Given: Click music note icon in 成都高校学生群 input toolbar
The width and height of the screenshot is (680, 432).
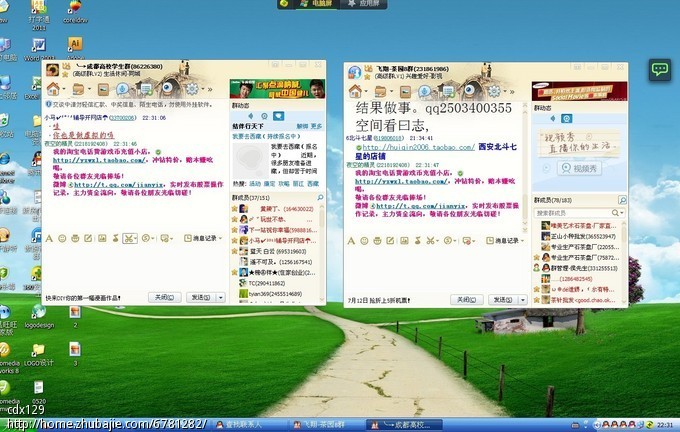Looking at the screenshot, I should [115, 238].
